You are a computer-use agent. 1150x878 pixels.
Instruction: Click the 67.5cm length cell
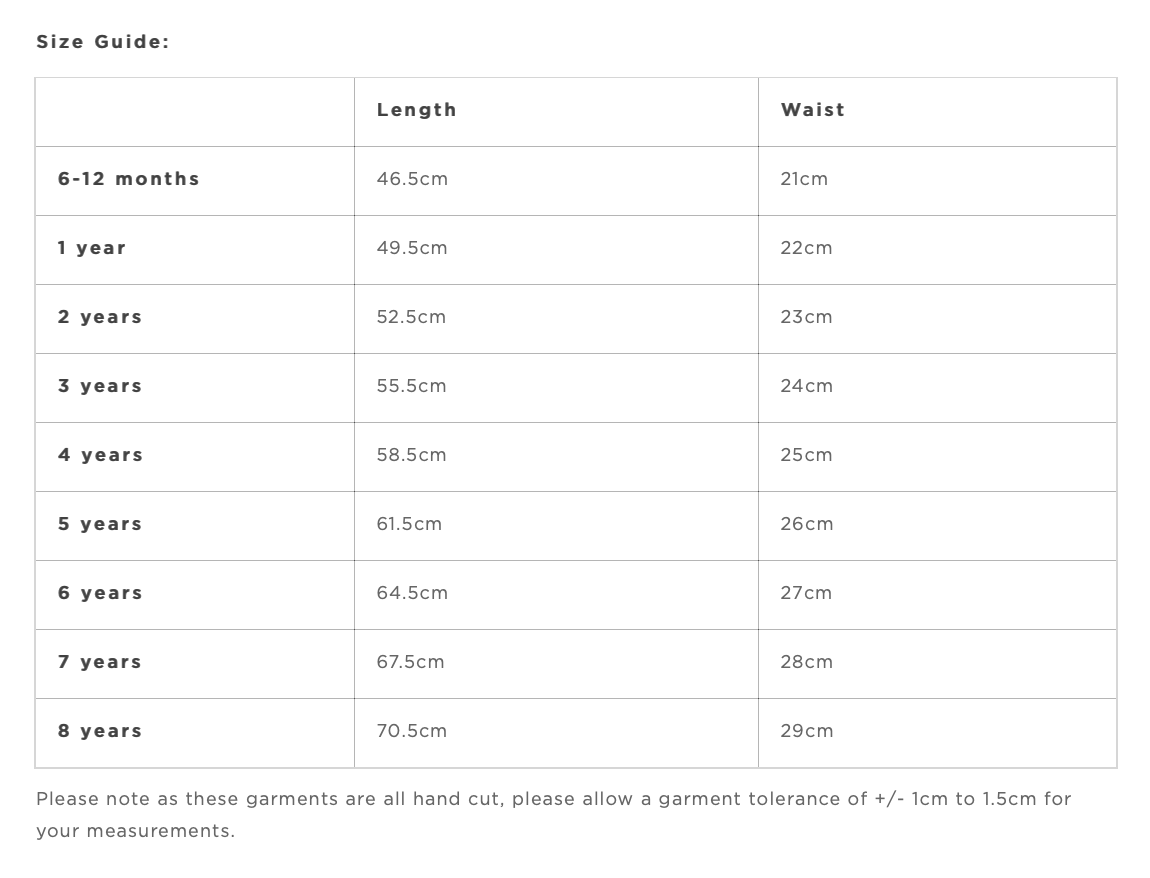pos(410,662)
